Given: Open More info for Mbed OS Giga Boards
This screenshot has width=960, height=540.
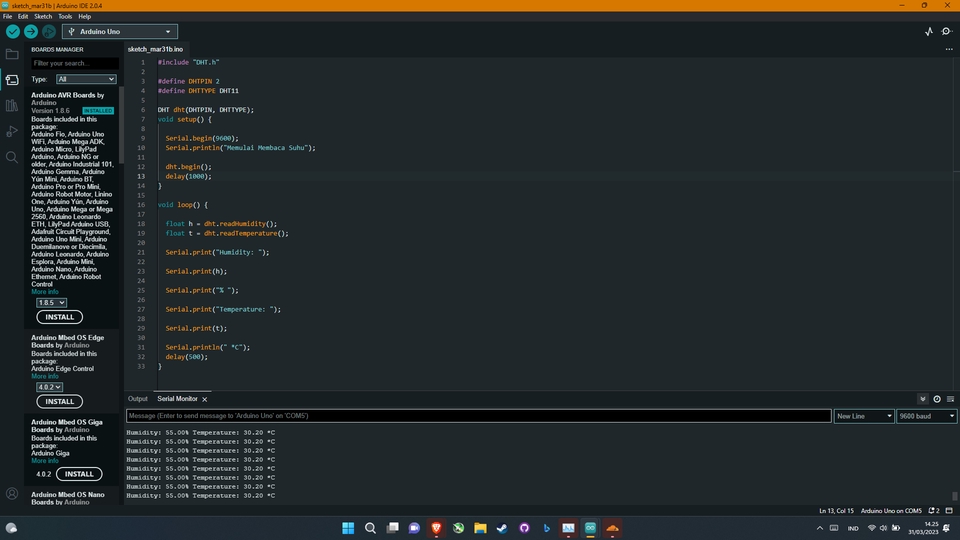Looking at the screenshot, I should (45, 461).
